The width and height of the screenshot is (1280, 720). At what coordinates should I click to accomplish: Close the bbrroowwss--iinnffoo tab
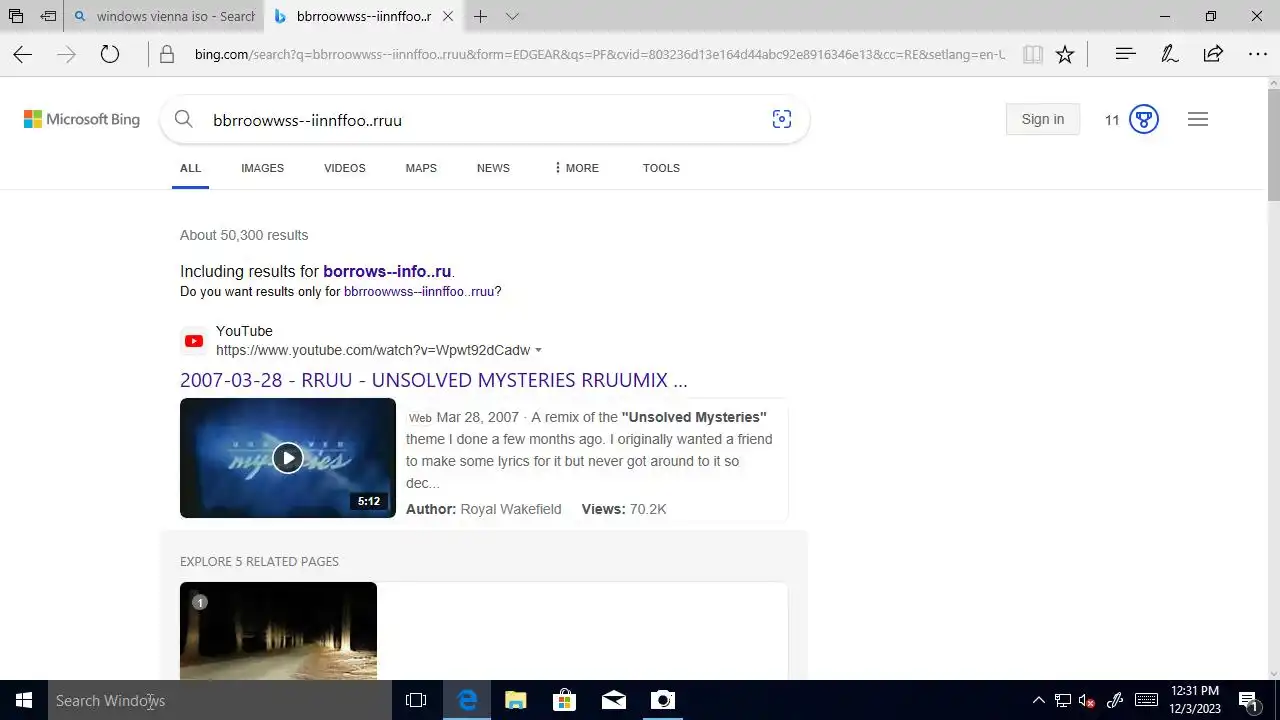coord(447,16)
